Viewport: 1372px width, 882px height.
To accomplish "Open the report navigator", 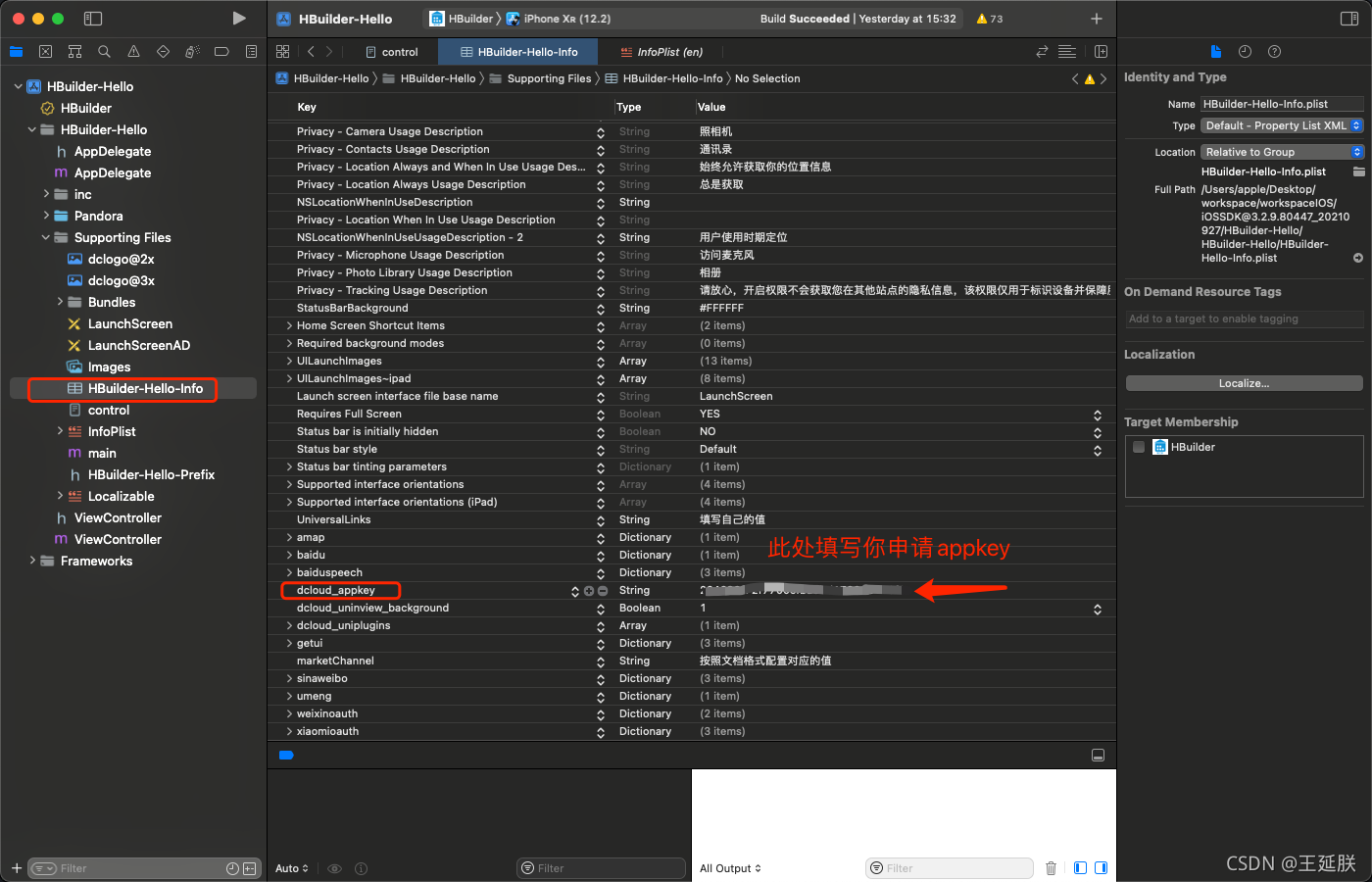I will pyautogui.click(x=251, y=52).
